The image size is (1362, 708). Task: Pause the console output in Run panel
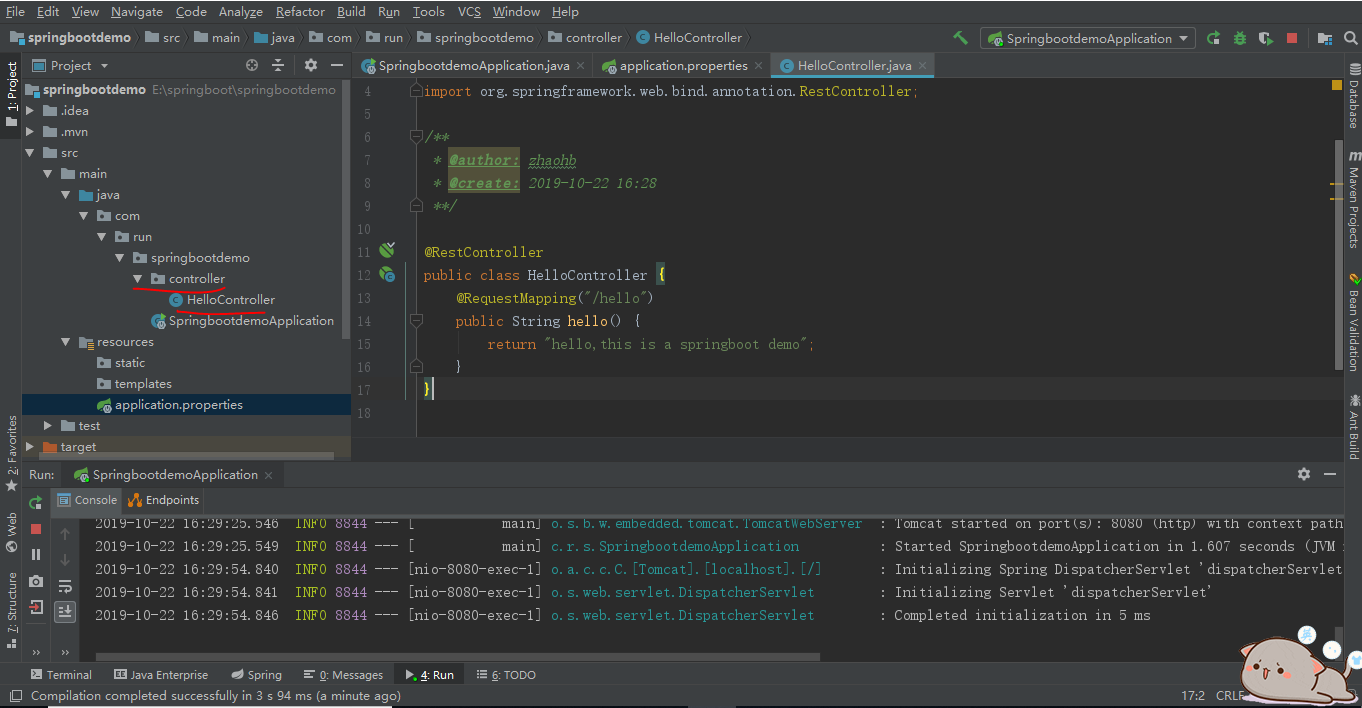36,554
